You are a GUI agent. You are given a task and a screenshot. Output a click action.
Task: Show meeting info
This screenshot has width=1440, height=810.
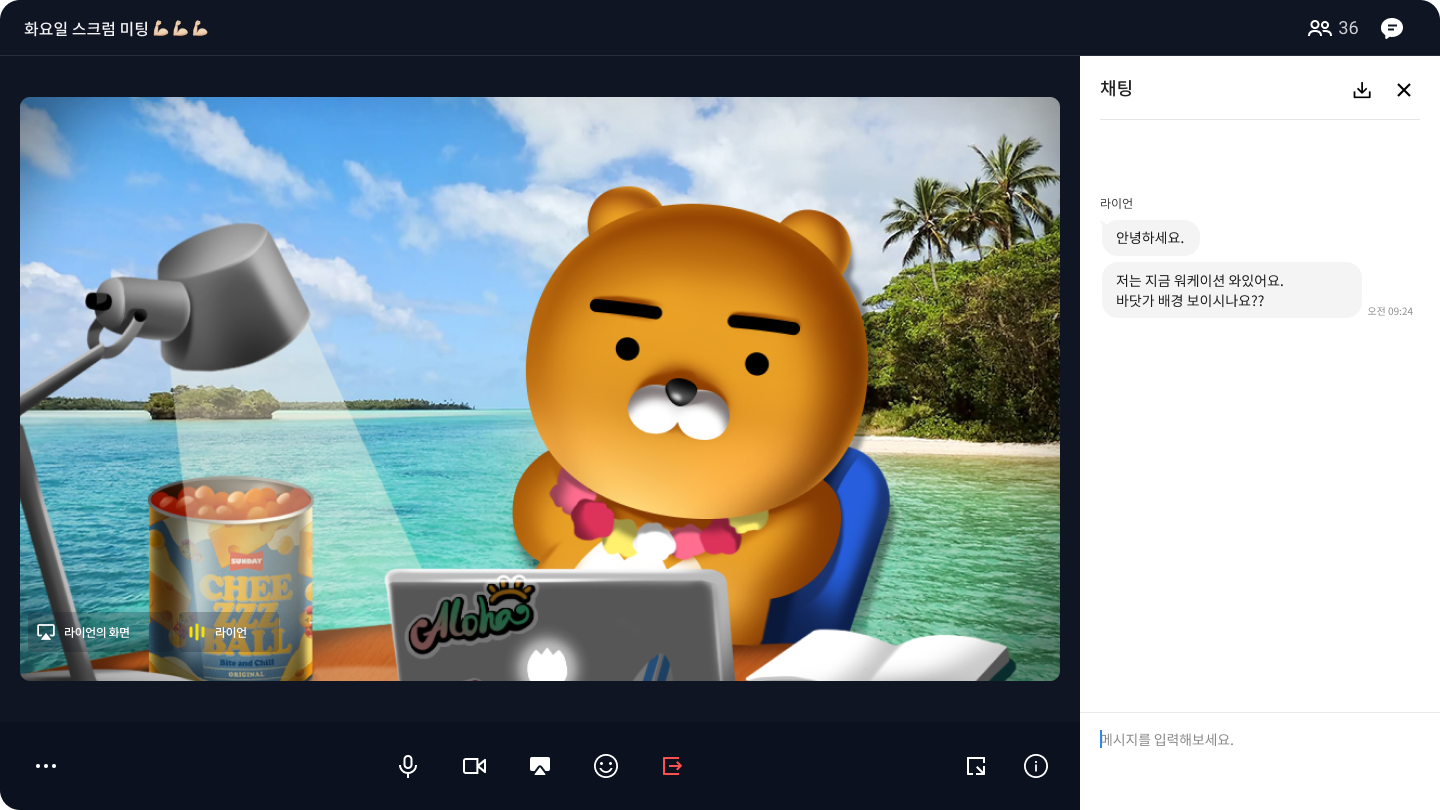[x=1036, y=766]
